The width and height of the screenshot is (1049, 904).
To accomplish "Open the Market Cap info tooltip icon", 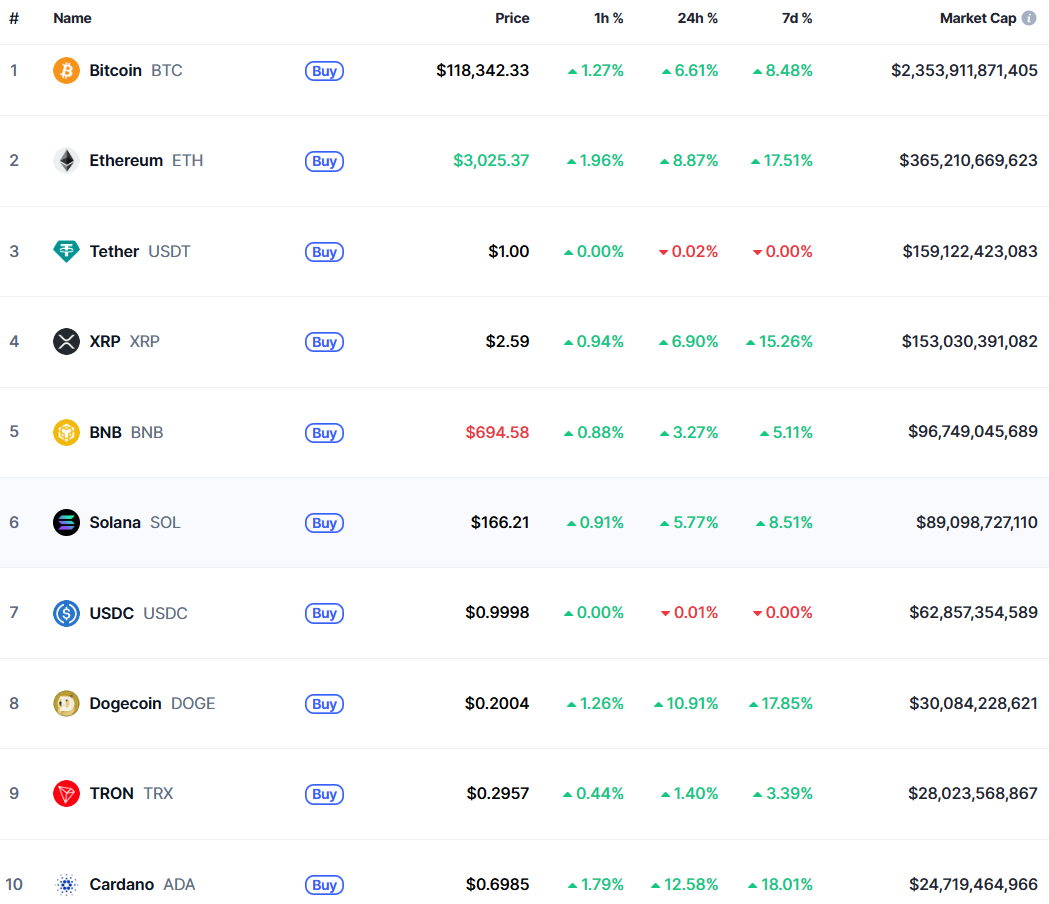I will (1029, 18).
